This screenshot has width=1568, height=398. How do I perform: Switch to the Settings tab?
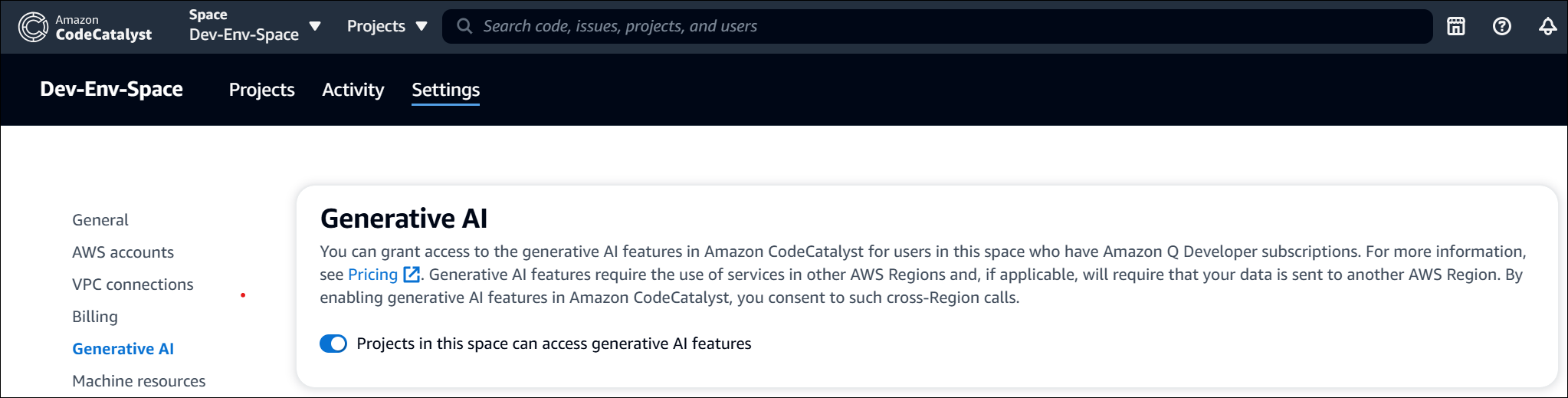pos(445,90)
